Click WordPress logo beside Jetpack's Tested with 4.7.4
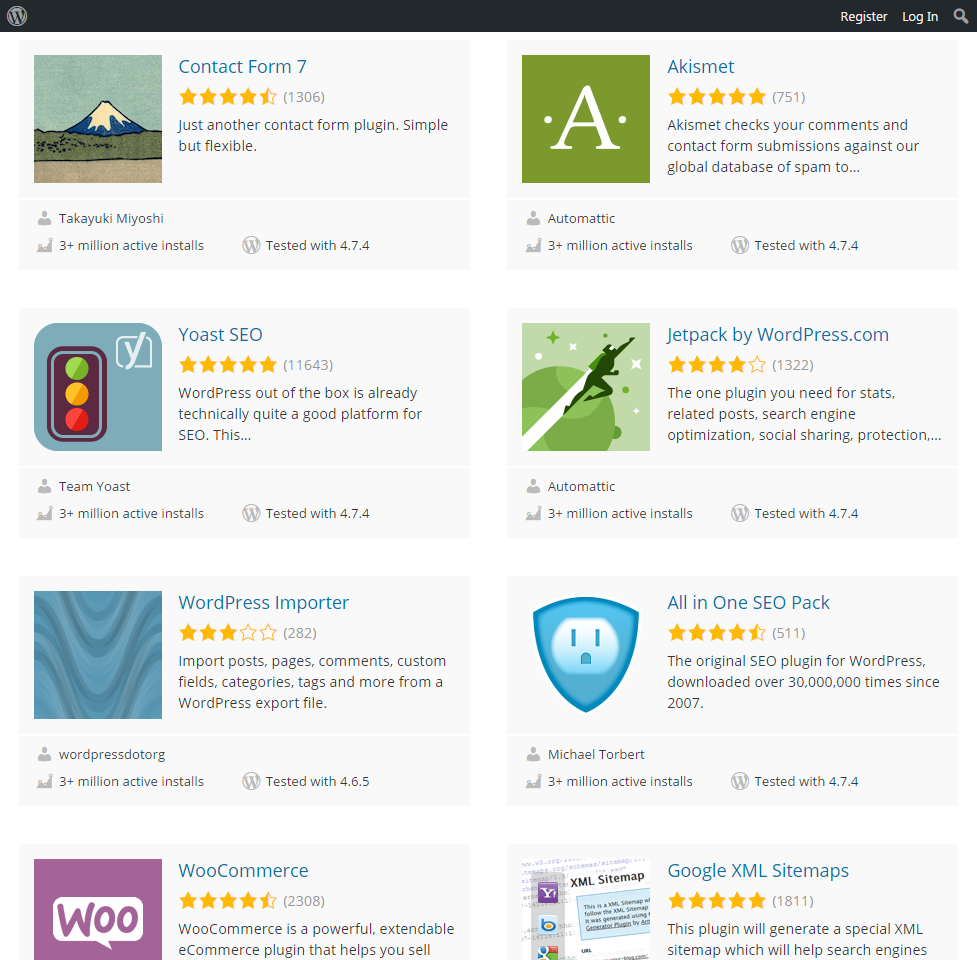The height and width of the screenshot is (960, 977). pos(740,513)
